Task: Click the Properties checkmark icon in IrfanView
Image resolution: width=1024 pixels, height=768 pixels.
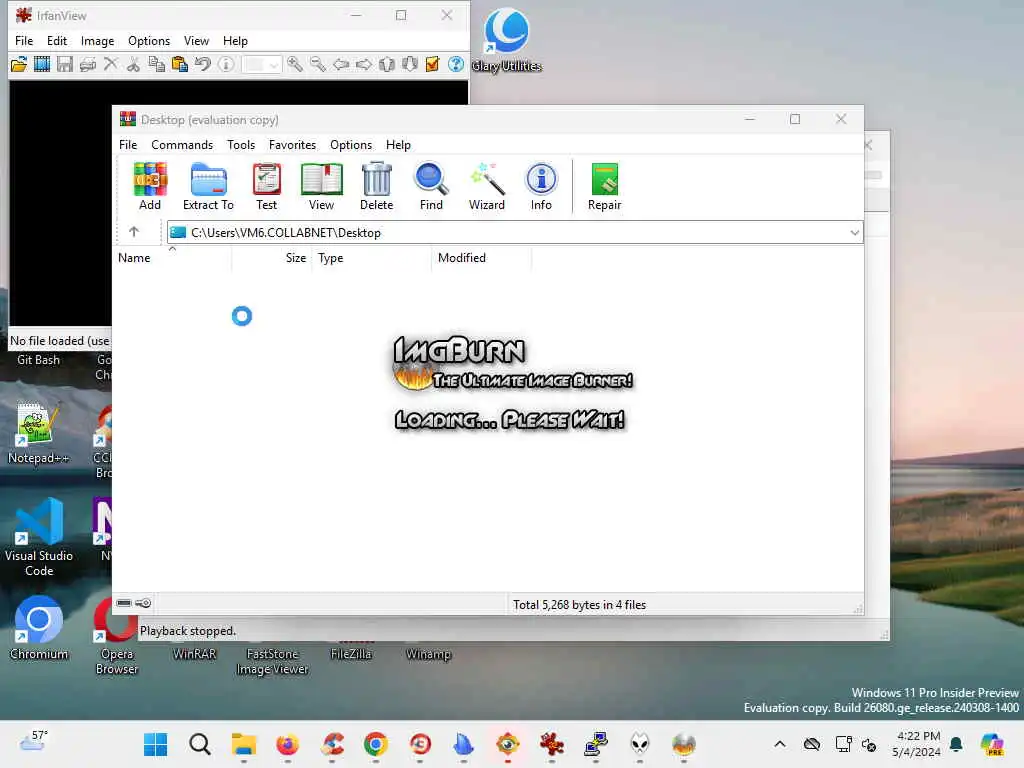Action: click(432, 64)
